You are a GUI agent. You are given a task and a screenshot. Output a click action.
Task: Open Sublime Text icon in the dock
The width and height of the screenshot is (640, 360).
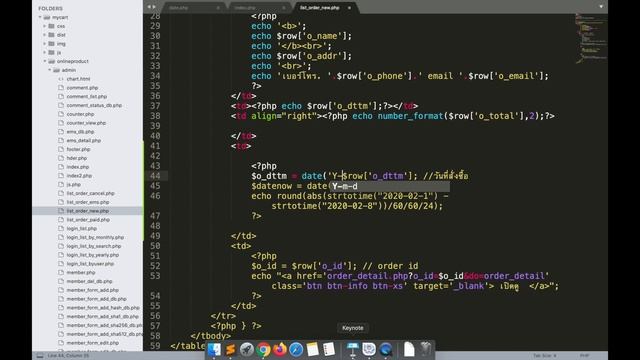pyautogui.click(x=230, y=350)
